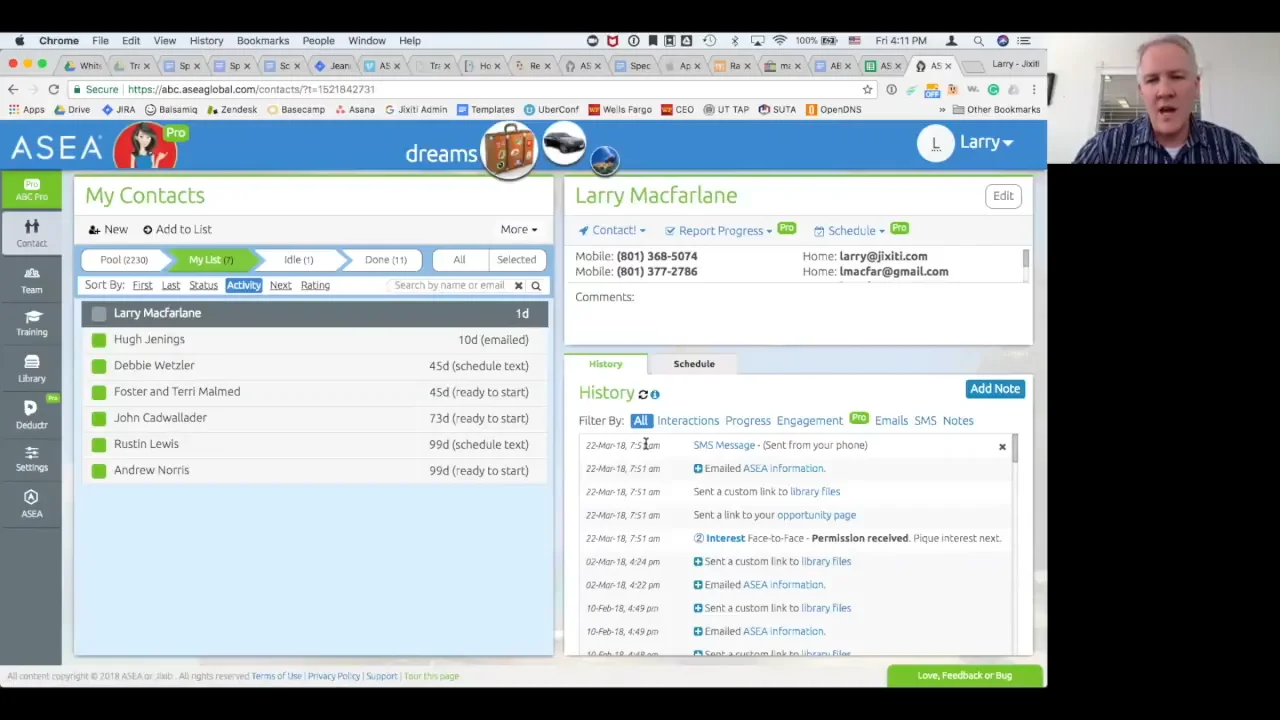
Task: Expand the More dropdown in My Contacts
Action: coord(519,229)
